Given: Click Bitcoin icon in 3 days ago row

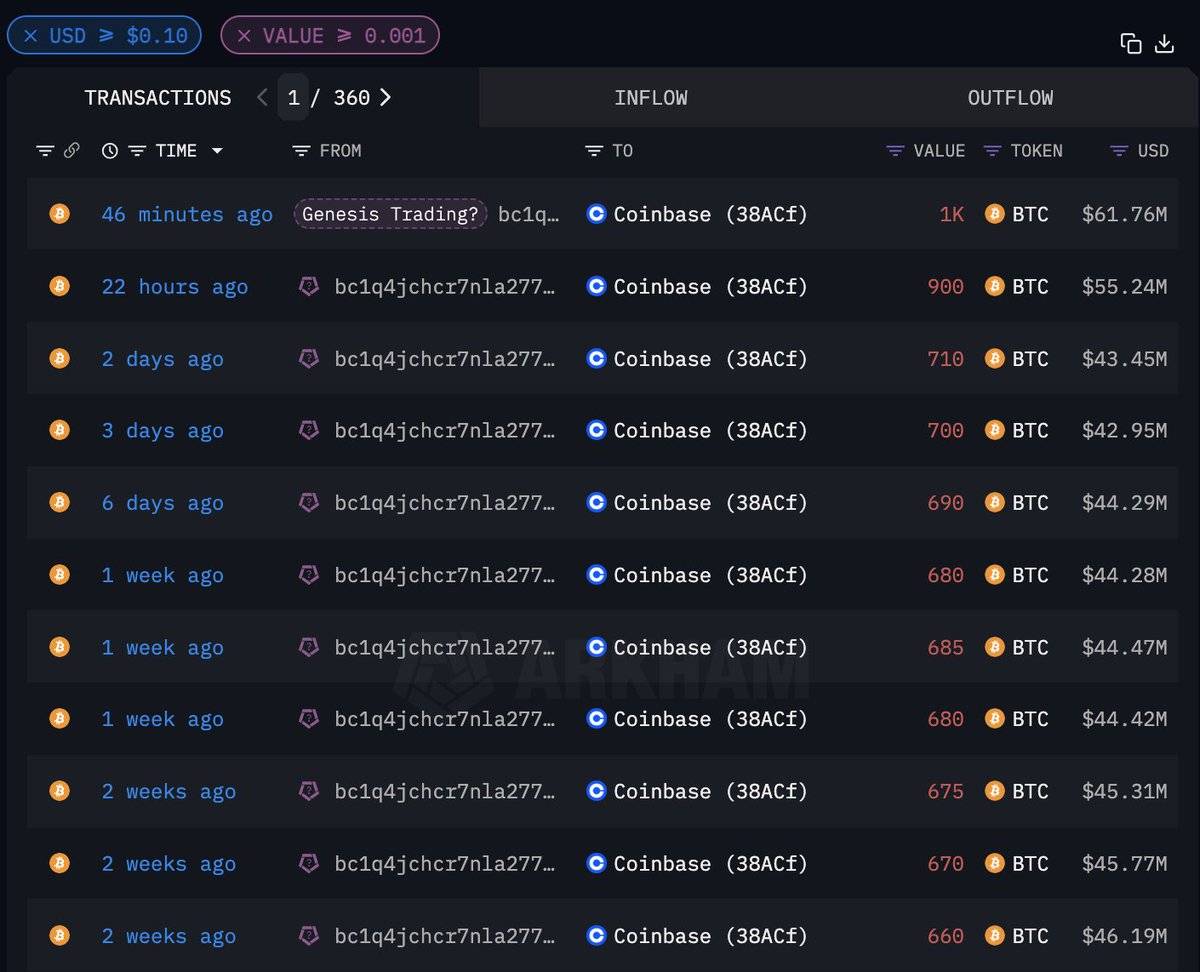Looking at the screenshot, I should [60, 430].
